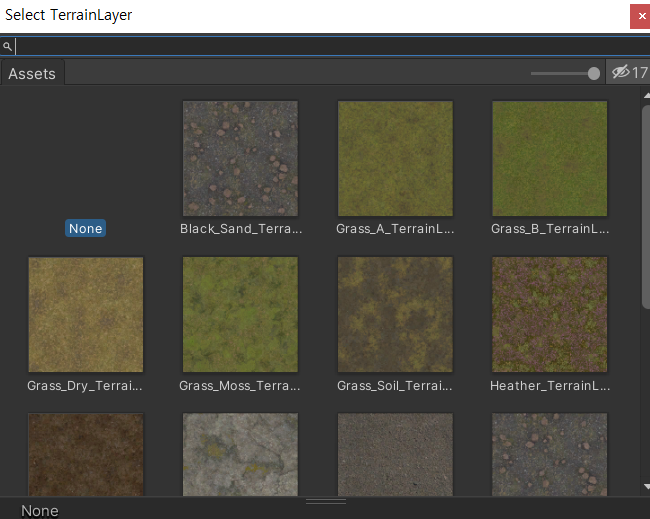Choose the Grass_Dry terrain layer thumbnail
650x519 pixels.
click(x=86, y=314)
